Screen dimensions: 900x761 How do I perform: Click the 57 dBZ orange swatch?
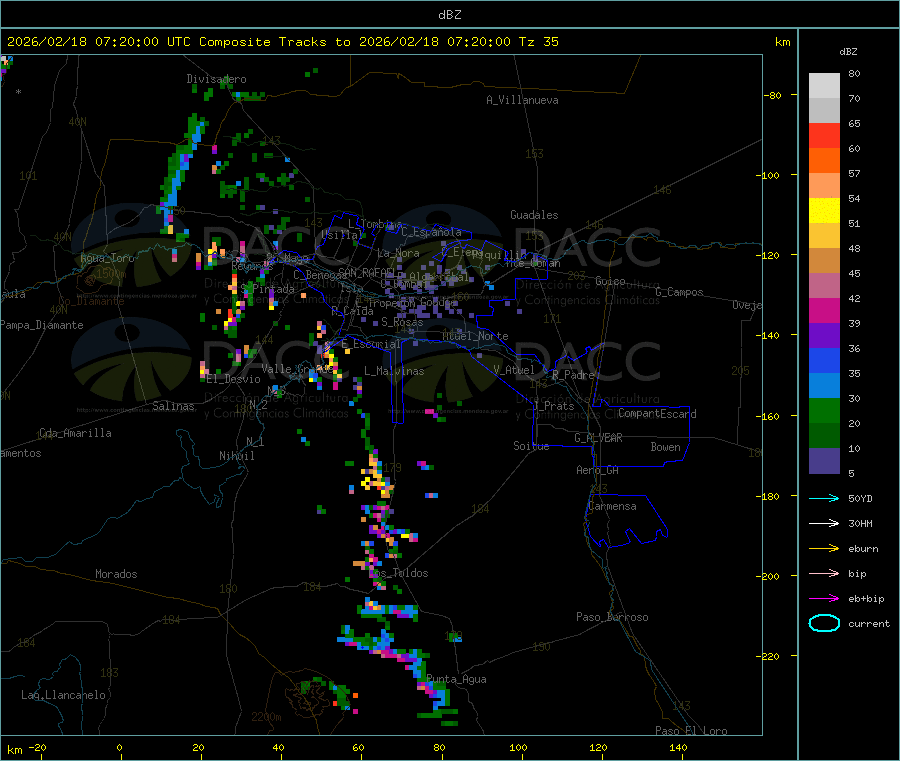click(x=824, y=161)
